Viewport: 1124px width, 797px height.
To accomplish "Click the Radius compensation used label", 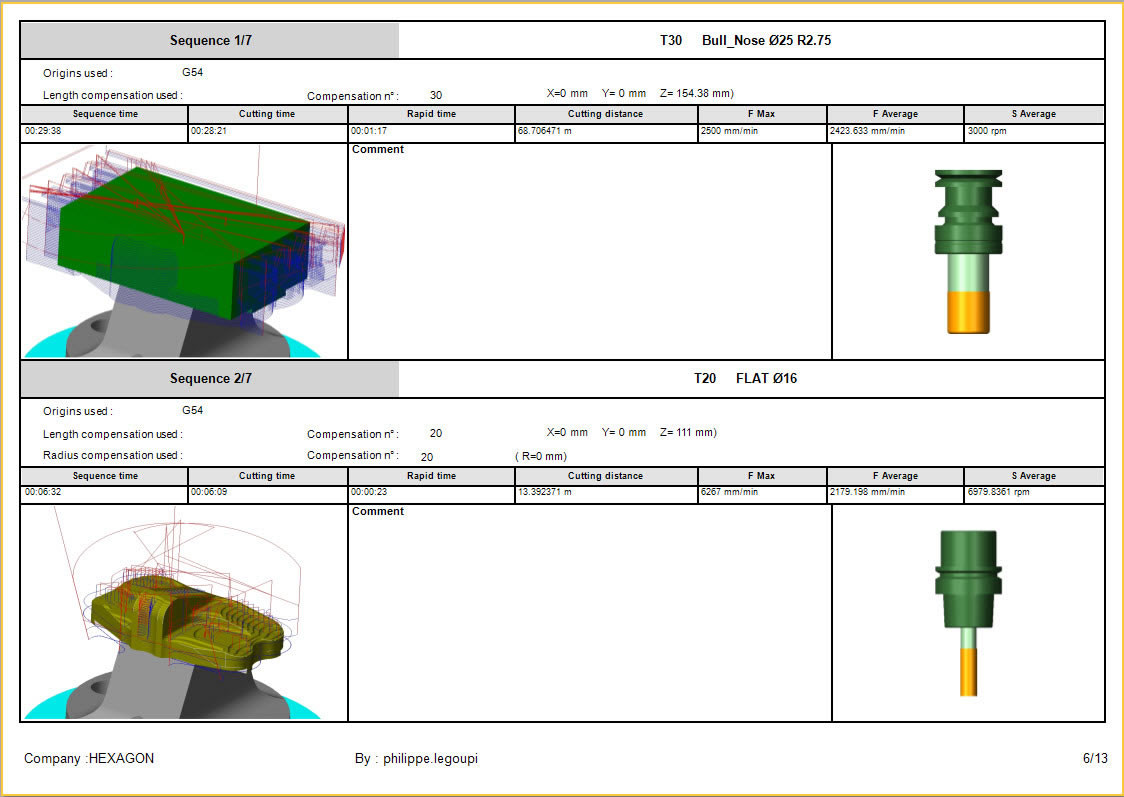I will (113, 455).
